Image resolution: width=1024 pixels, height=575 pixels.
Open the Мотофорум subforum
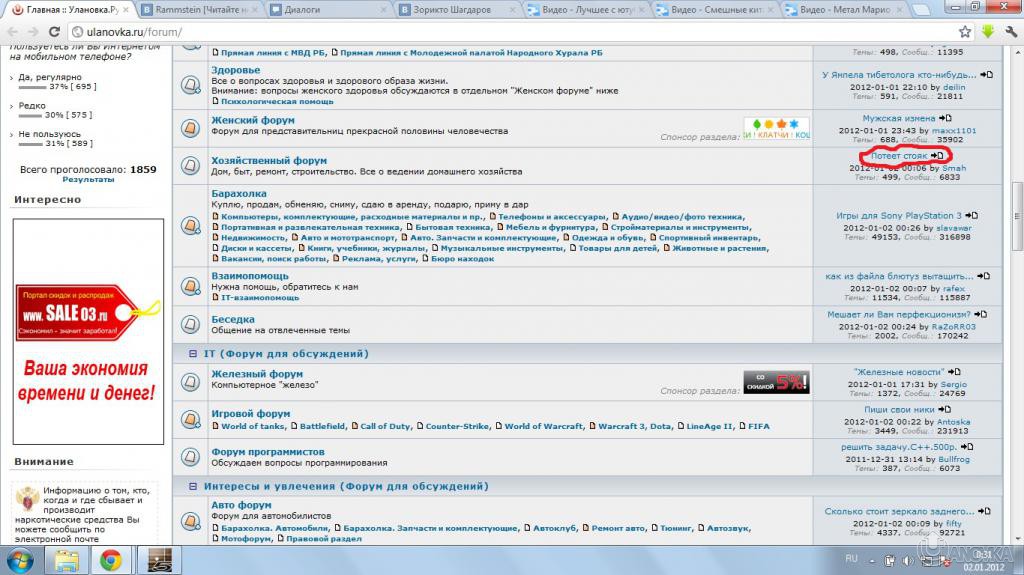pyautogui.click(x=246, y=538)
